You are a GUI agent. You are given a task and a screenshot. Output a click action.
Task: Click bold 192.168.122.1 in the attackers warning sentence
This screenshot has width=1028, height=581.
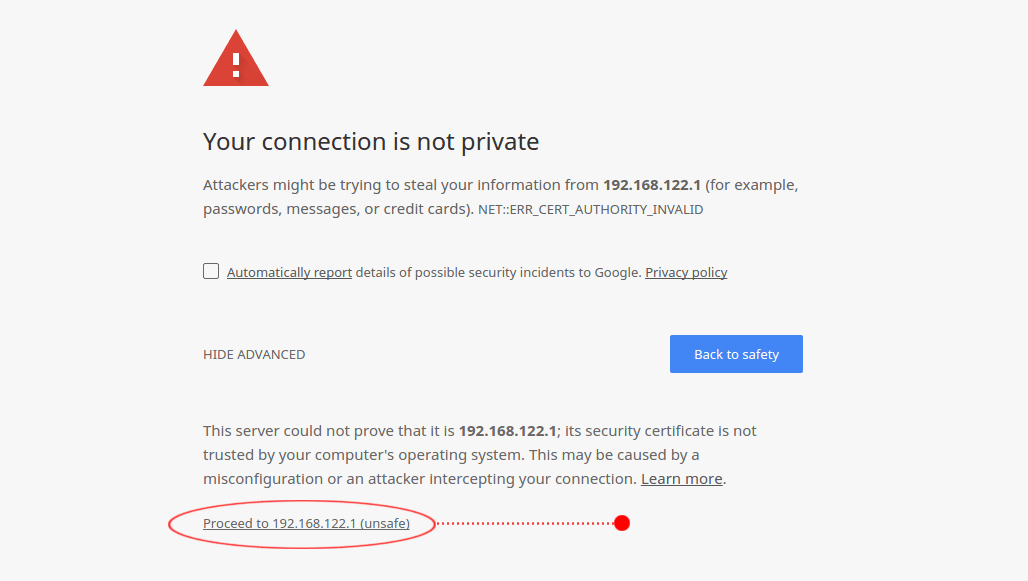652,186
